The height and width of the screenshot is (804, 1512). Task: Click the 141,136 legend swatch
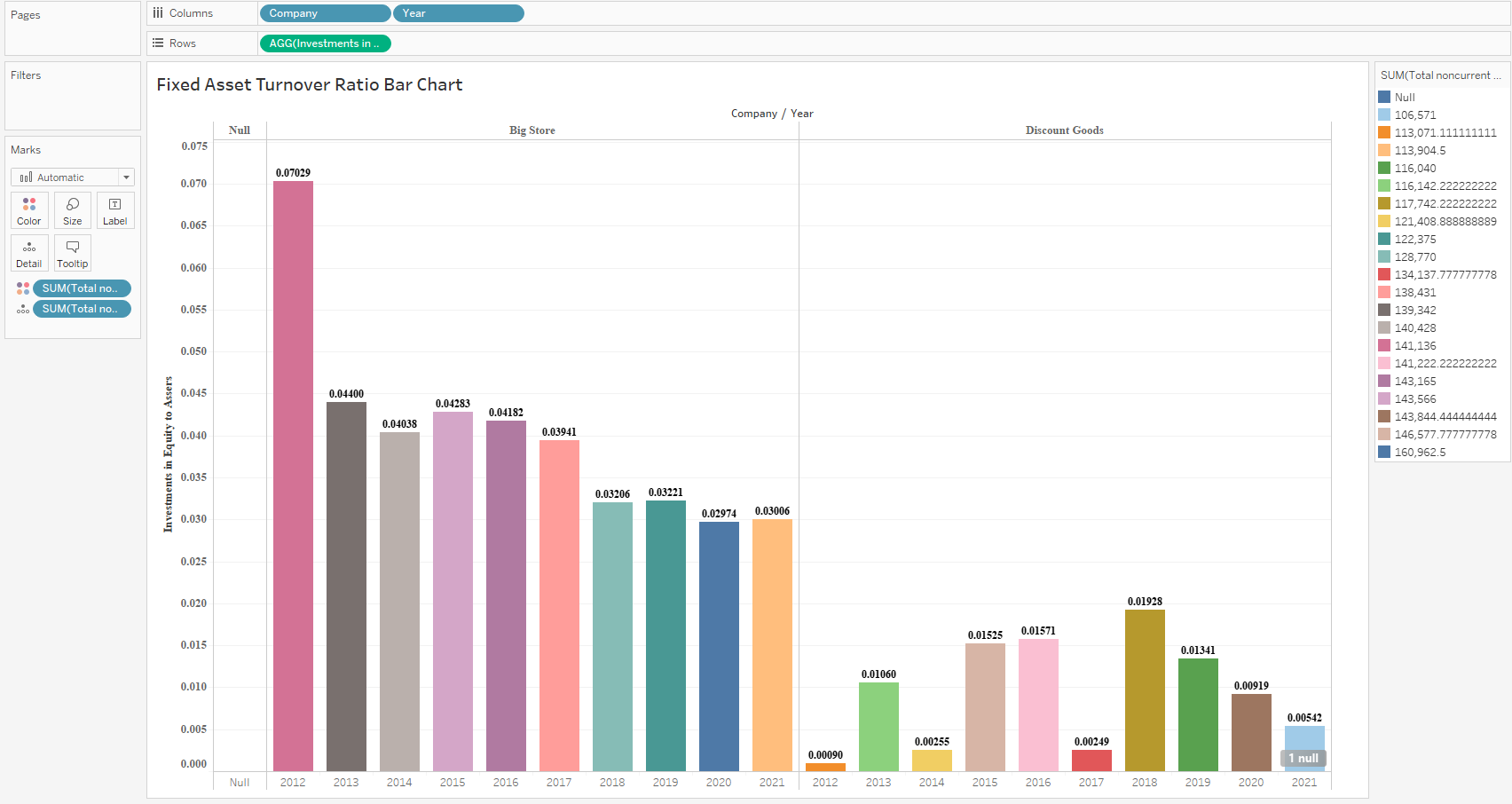(1384, 345)
